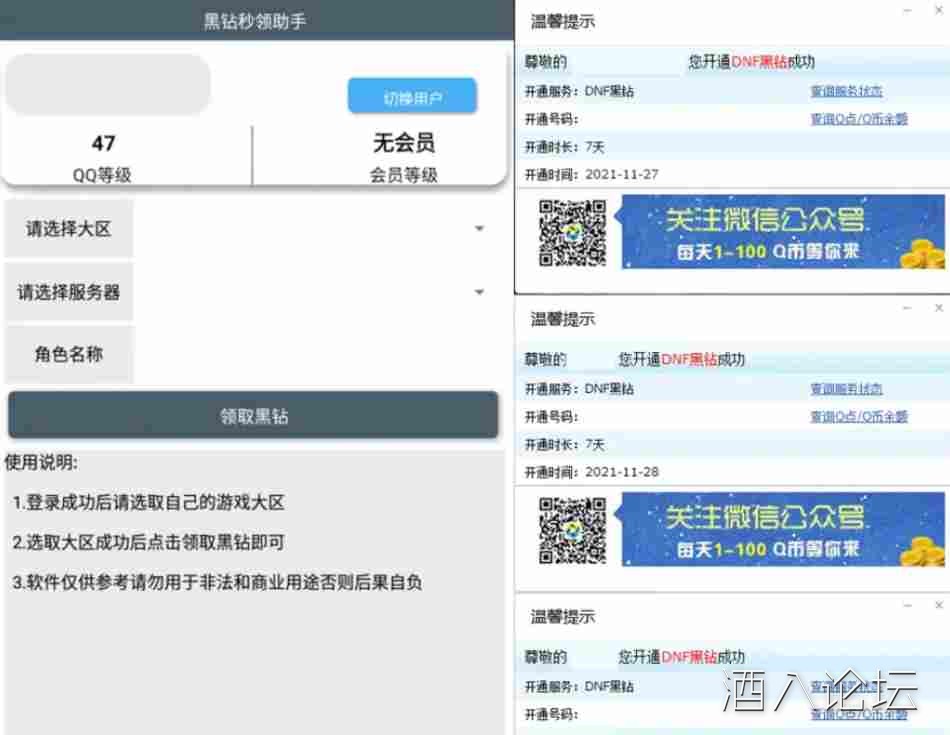Open the 请选择大区 dropdown arrow
This screenshot has height=735, width=950.
click(479, 228)
